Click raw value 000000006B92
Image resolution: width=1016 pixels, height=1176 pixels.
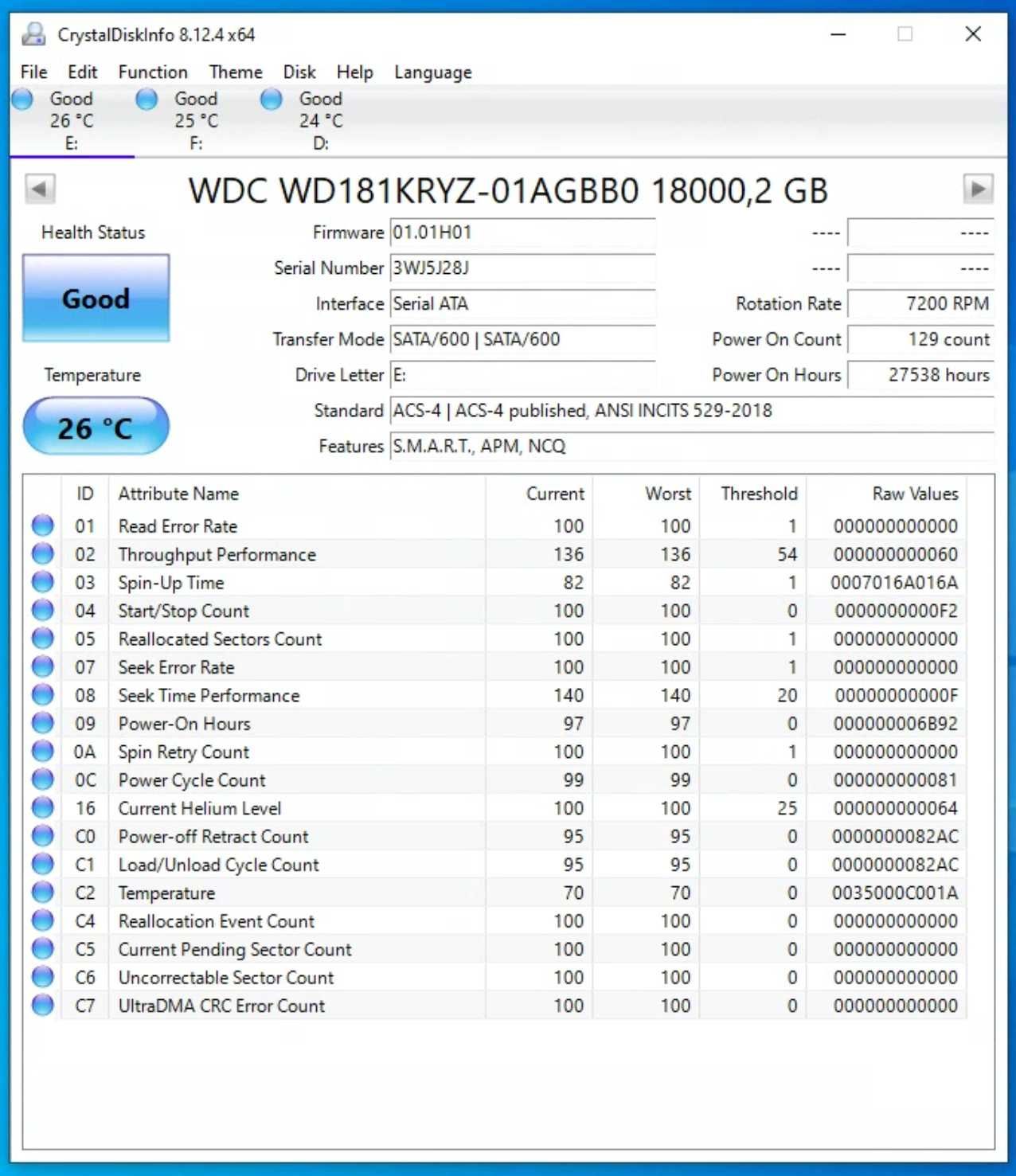click(896, 724)
